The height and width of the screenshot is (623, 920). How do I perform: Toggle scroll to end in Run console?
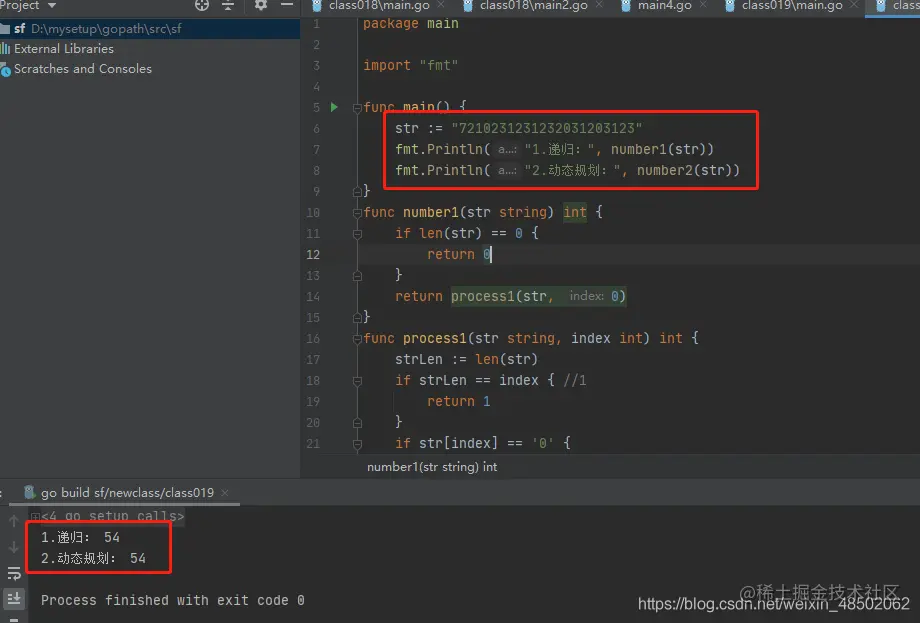14,598
